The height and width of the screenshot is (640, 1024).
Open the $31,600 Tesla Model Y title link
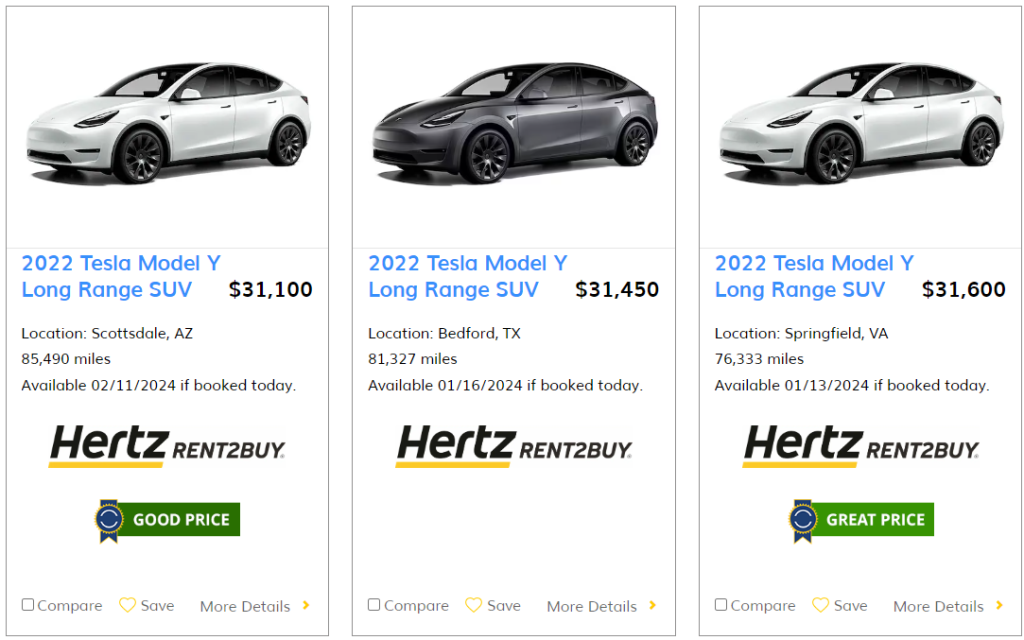(814, 276)
